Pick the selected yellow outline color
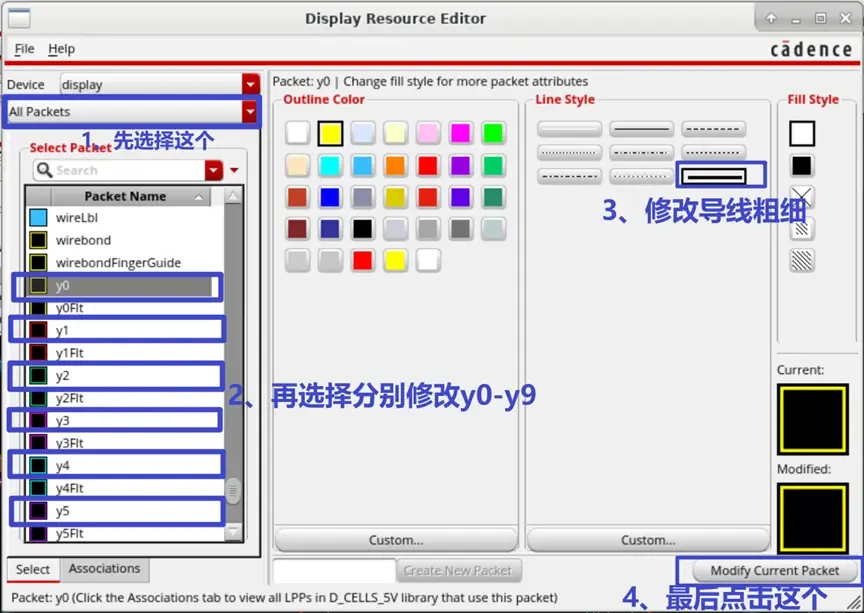The width and height of the screenshot is (864, 613). click(330, 133)
